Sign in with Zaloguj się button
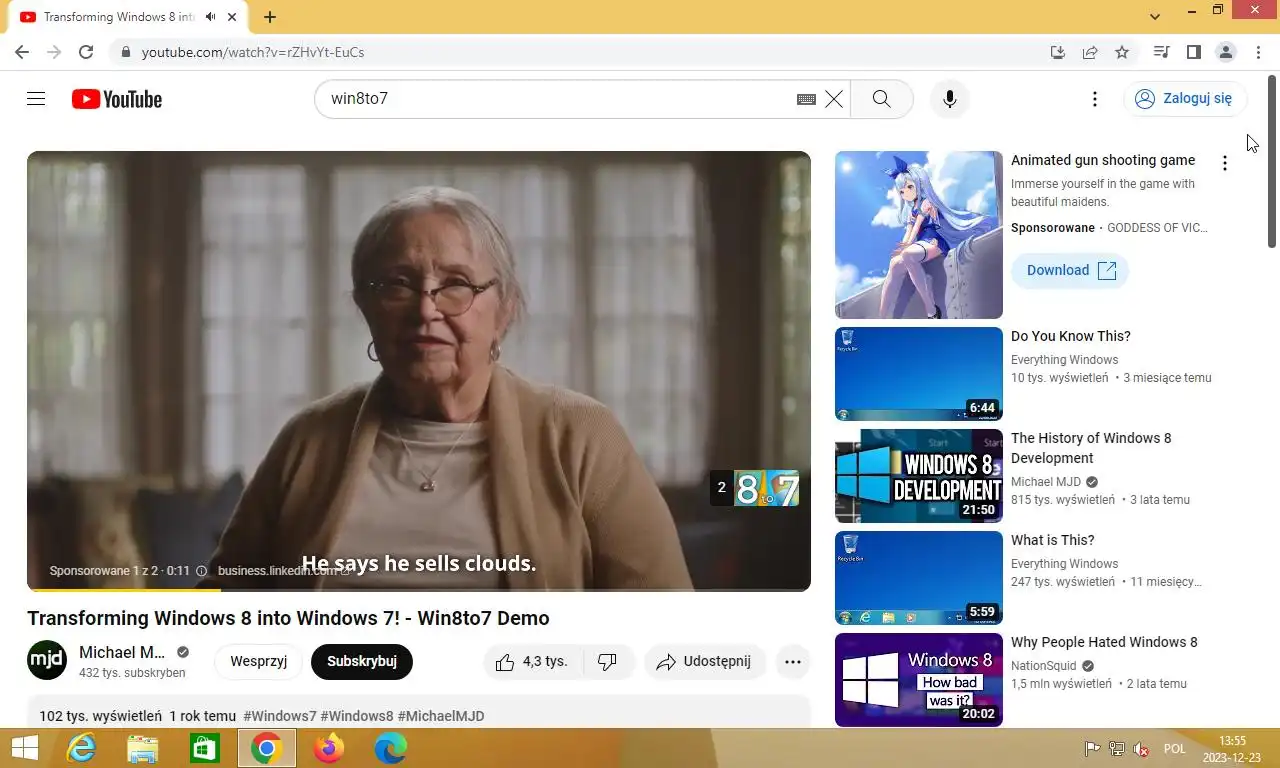 [1185, 98]
